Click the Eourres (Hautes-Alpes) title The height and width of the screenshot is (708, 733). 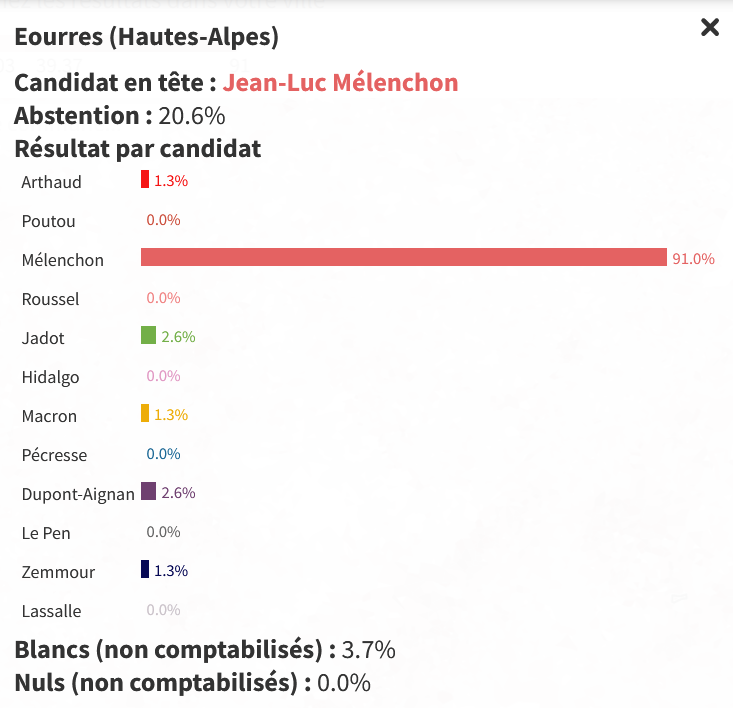146,37
